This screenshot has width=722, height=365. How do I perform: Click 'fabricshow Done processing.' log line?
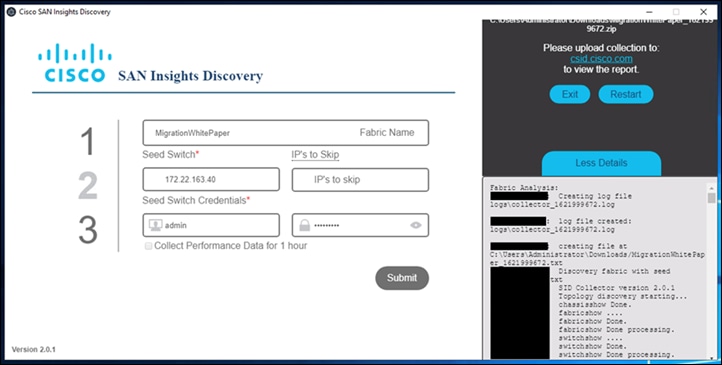617,330
